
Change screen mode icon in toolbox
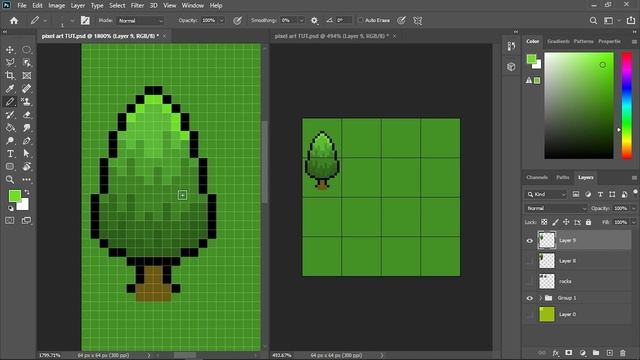[27, 220]
